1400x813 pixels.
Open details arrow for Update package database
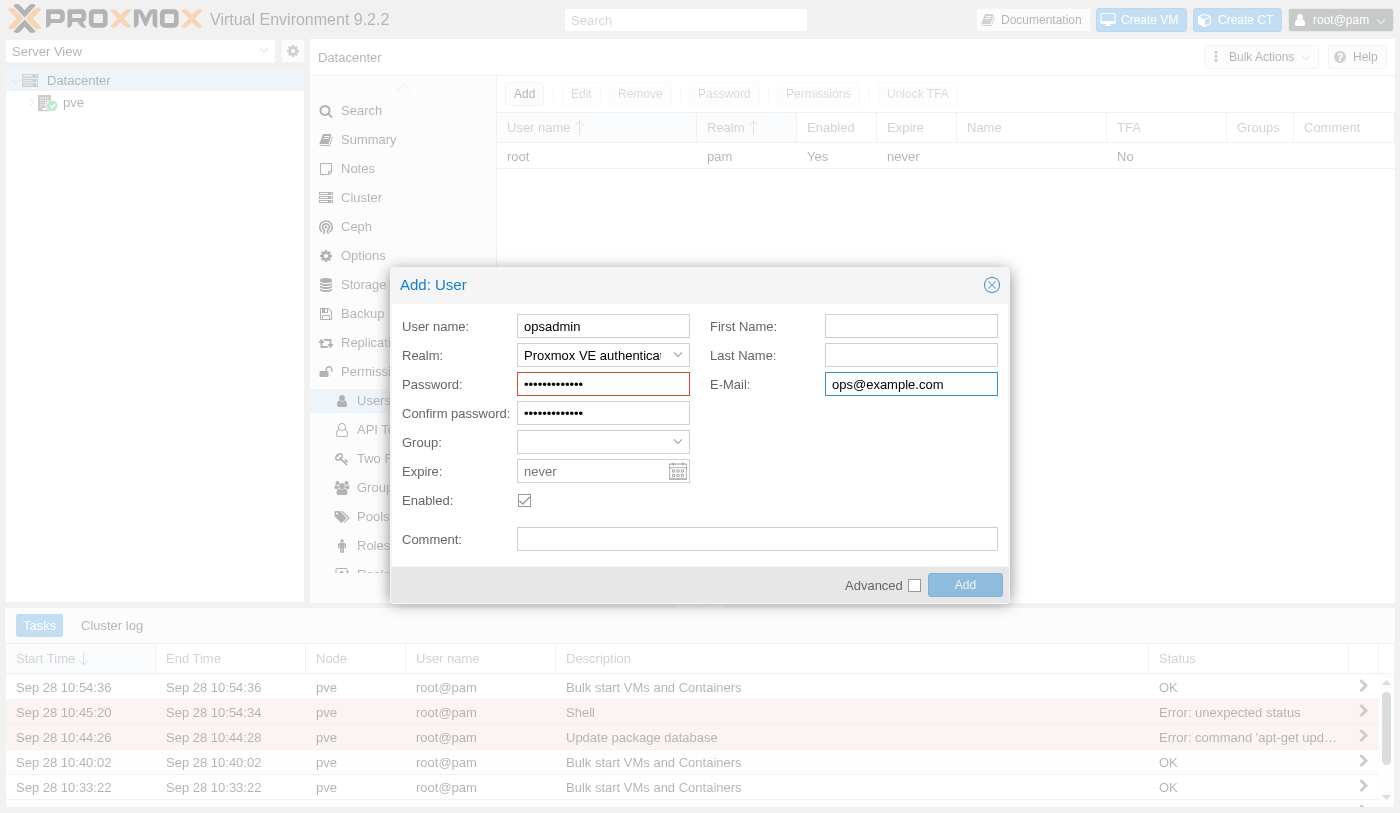(x=1363, y=736)
